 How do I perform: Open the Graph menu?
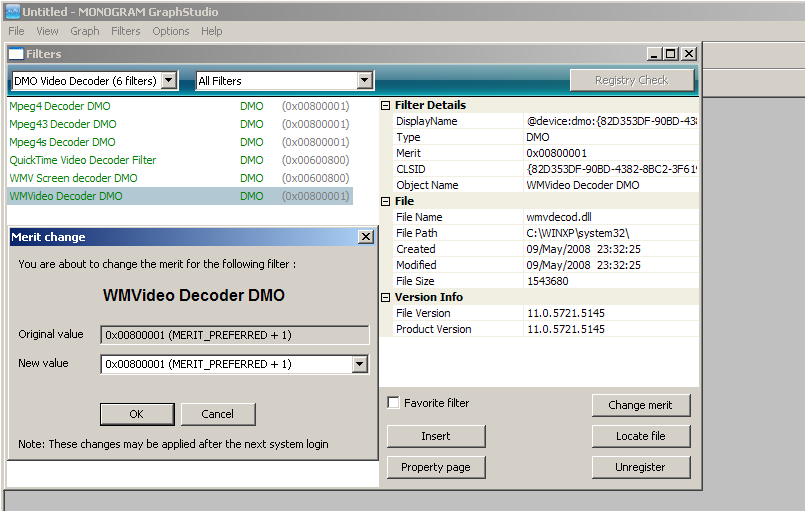(85, 31)
